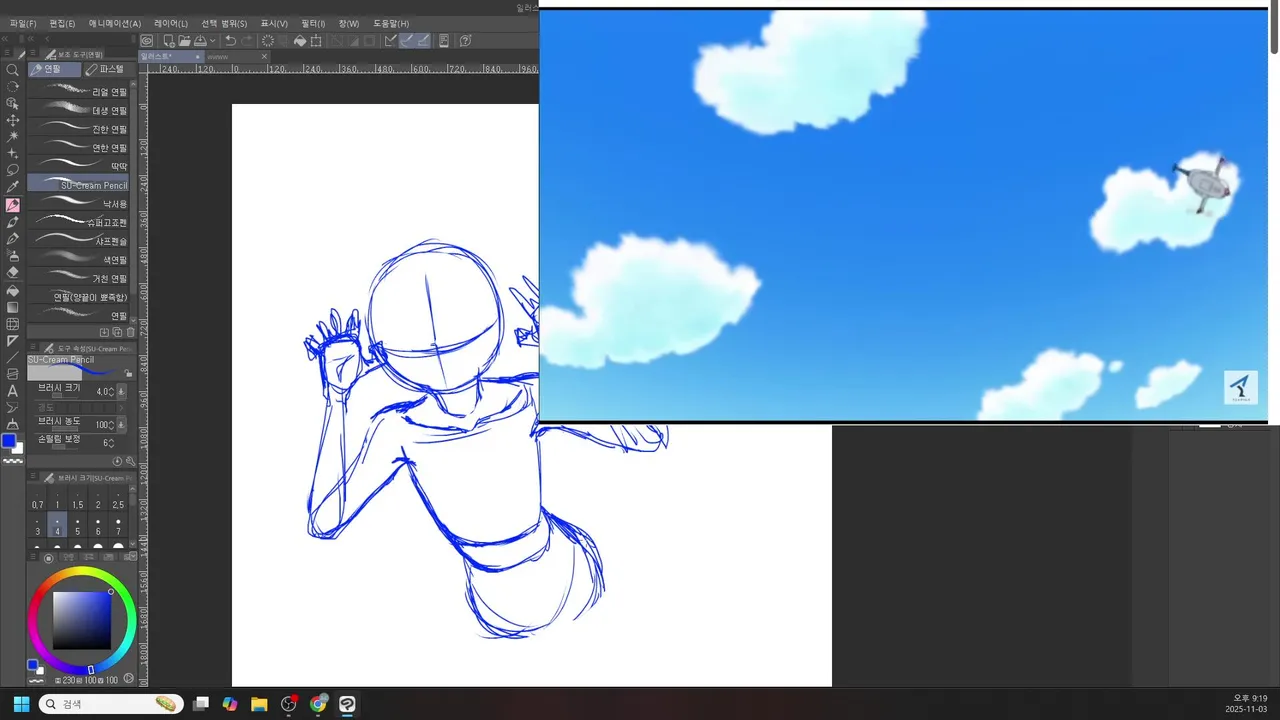
Task: Select the Airbrush tool
Action: pos(13,255)
